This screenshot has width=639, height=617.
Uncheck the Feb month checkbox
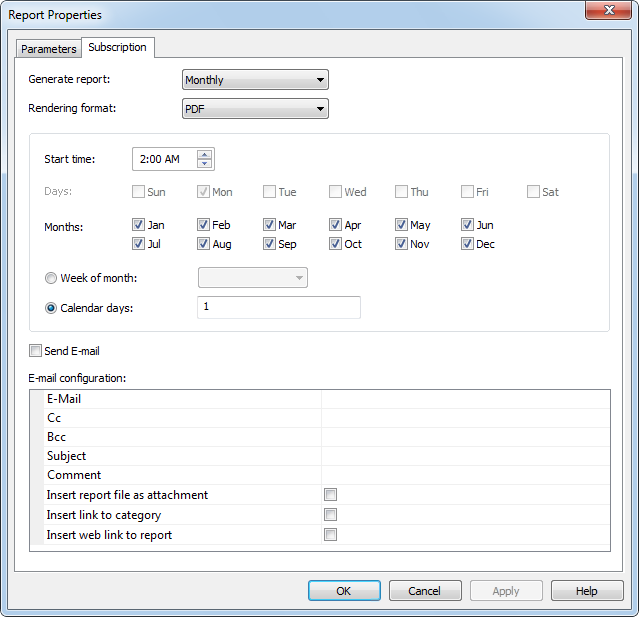pyautogui.click(x=203, y=225)
